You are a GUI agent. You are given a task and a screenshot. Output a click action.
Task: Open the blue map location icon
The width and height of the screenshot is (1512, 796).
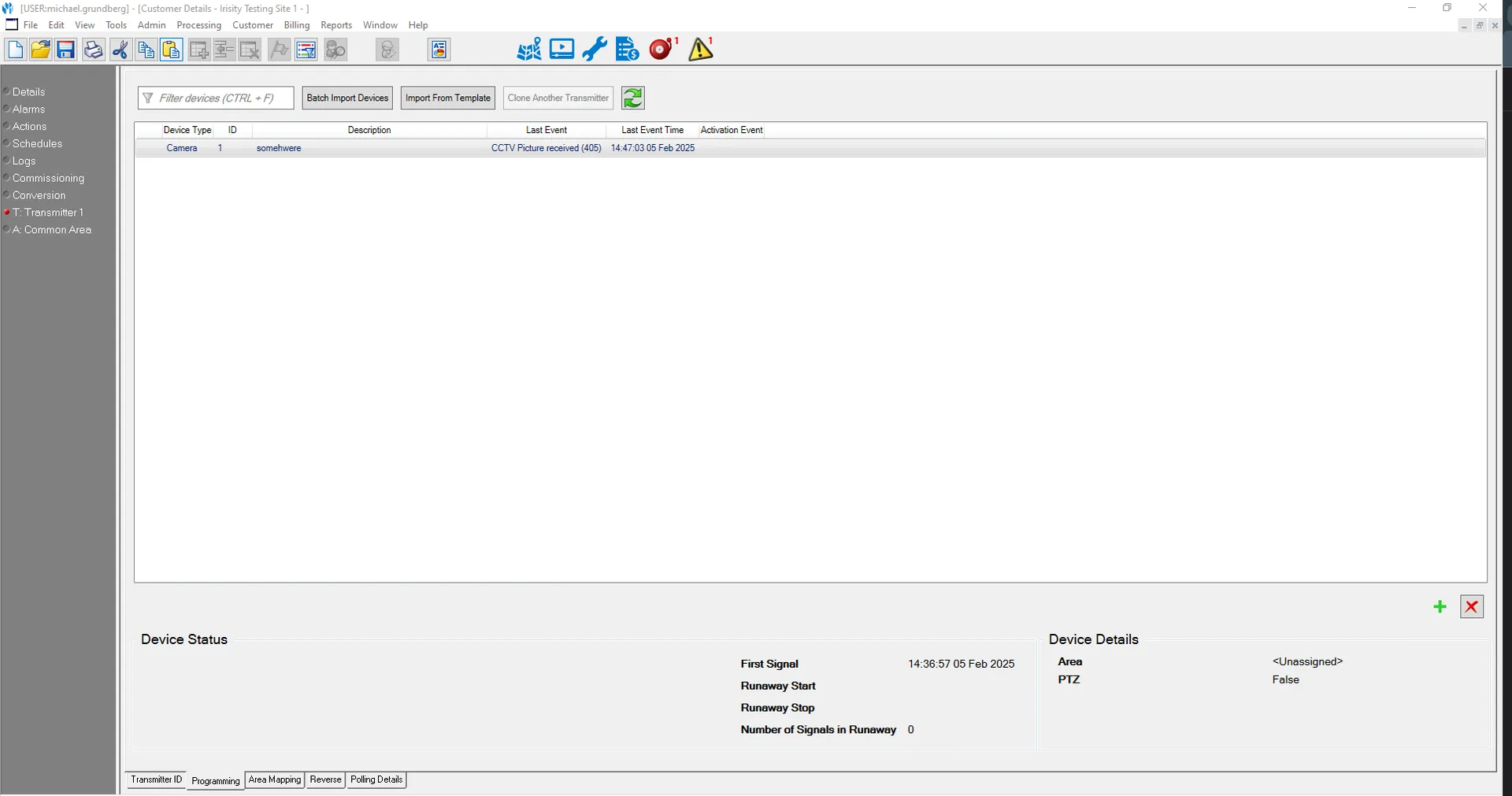529,50
